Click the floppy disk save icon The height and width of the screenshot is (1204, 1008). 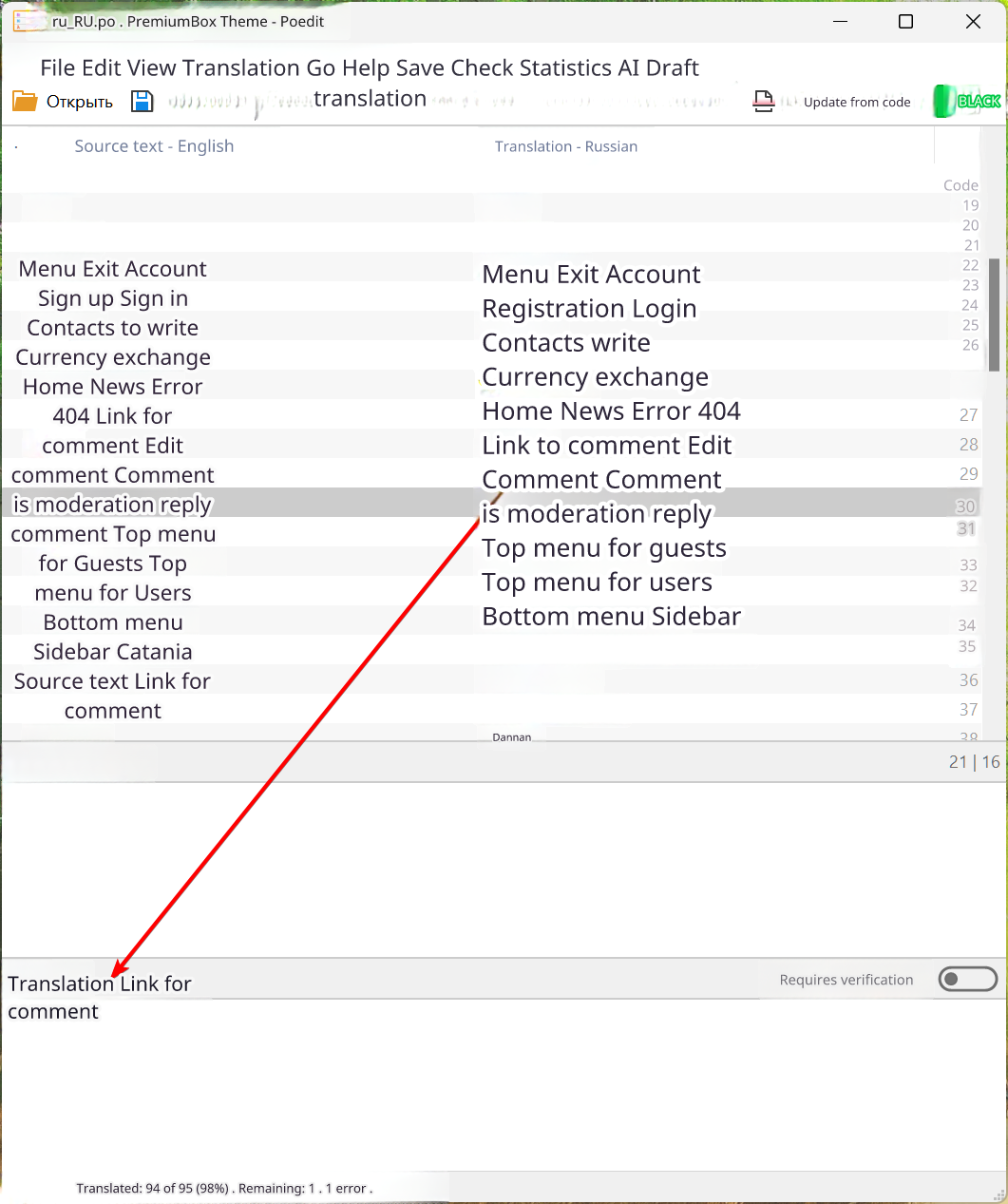(x=142, y=101)
